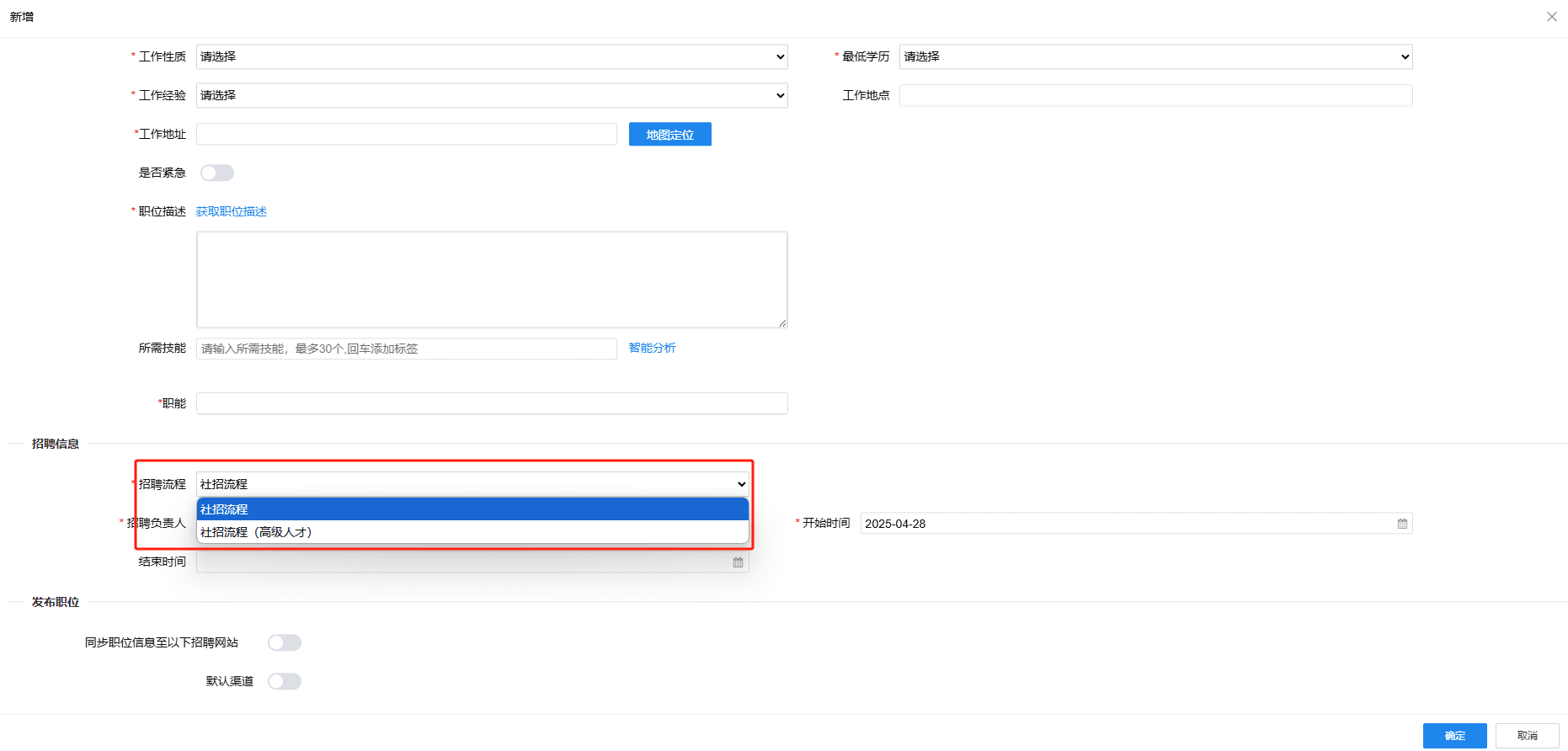
Task: Click the 开始时间 date field 2025-04-28
Action: point(1136,524)
